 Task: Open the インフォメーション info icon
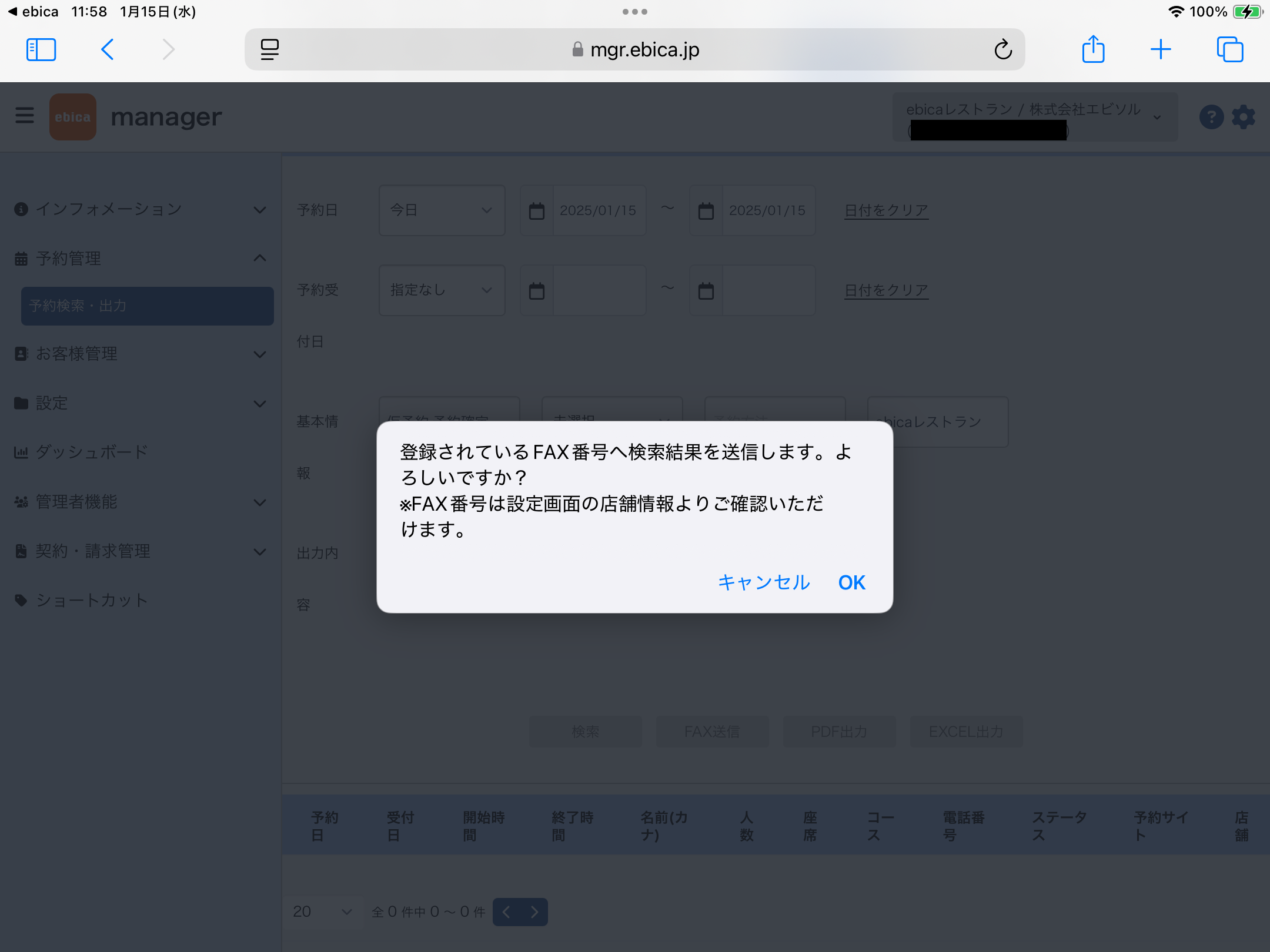click(x=21, y=209)
